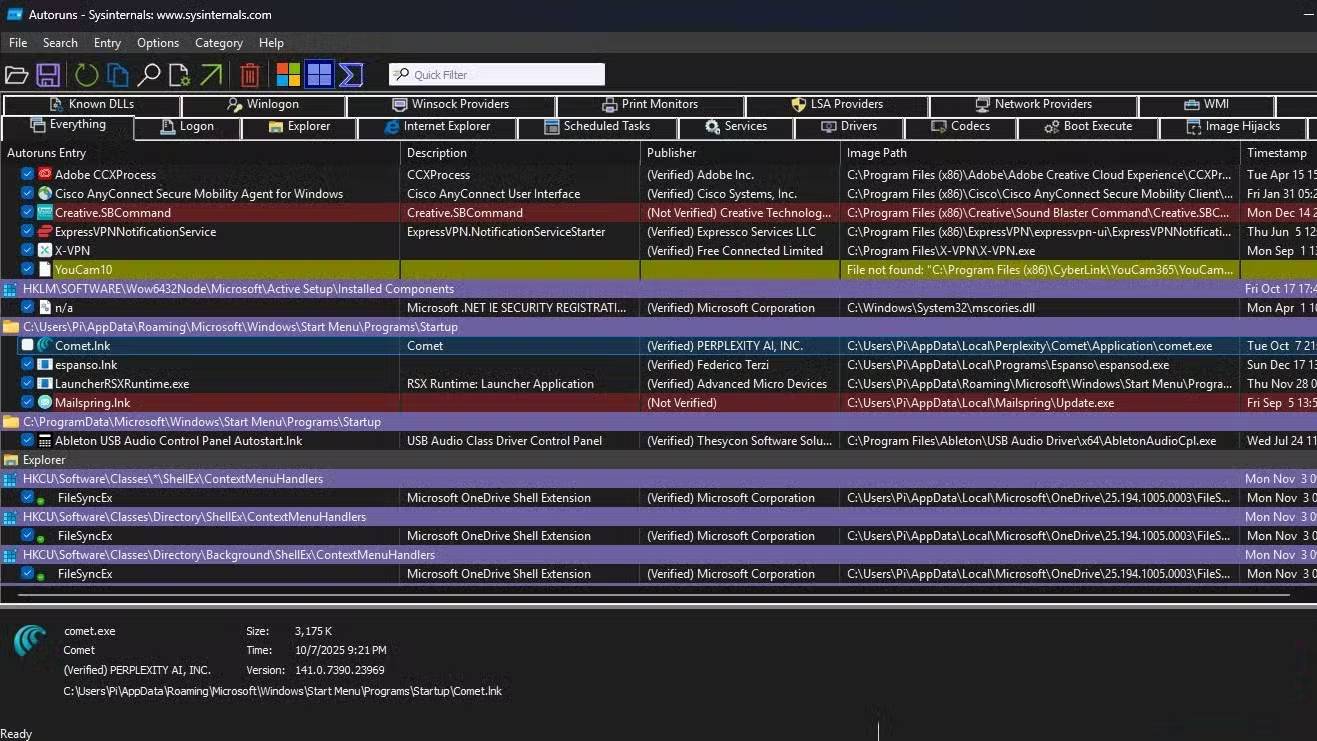This screenshot has width=1317, height=741.
Task: Toggle the colored Microsoft logo filter icon
Action: (288, 75)
